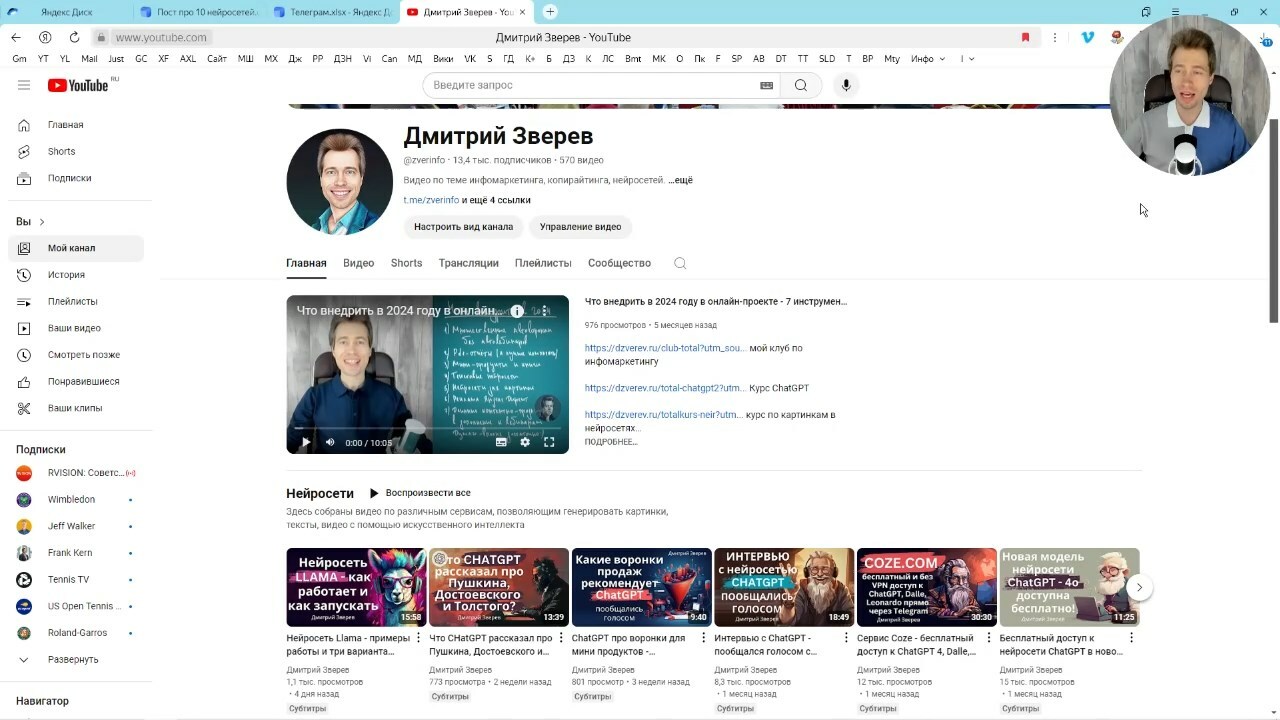Screen dimensions: 1280x720
Task: Switch to the Яндекс Диск browser tab
Action: [66, 12]
